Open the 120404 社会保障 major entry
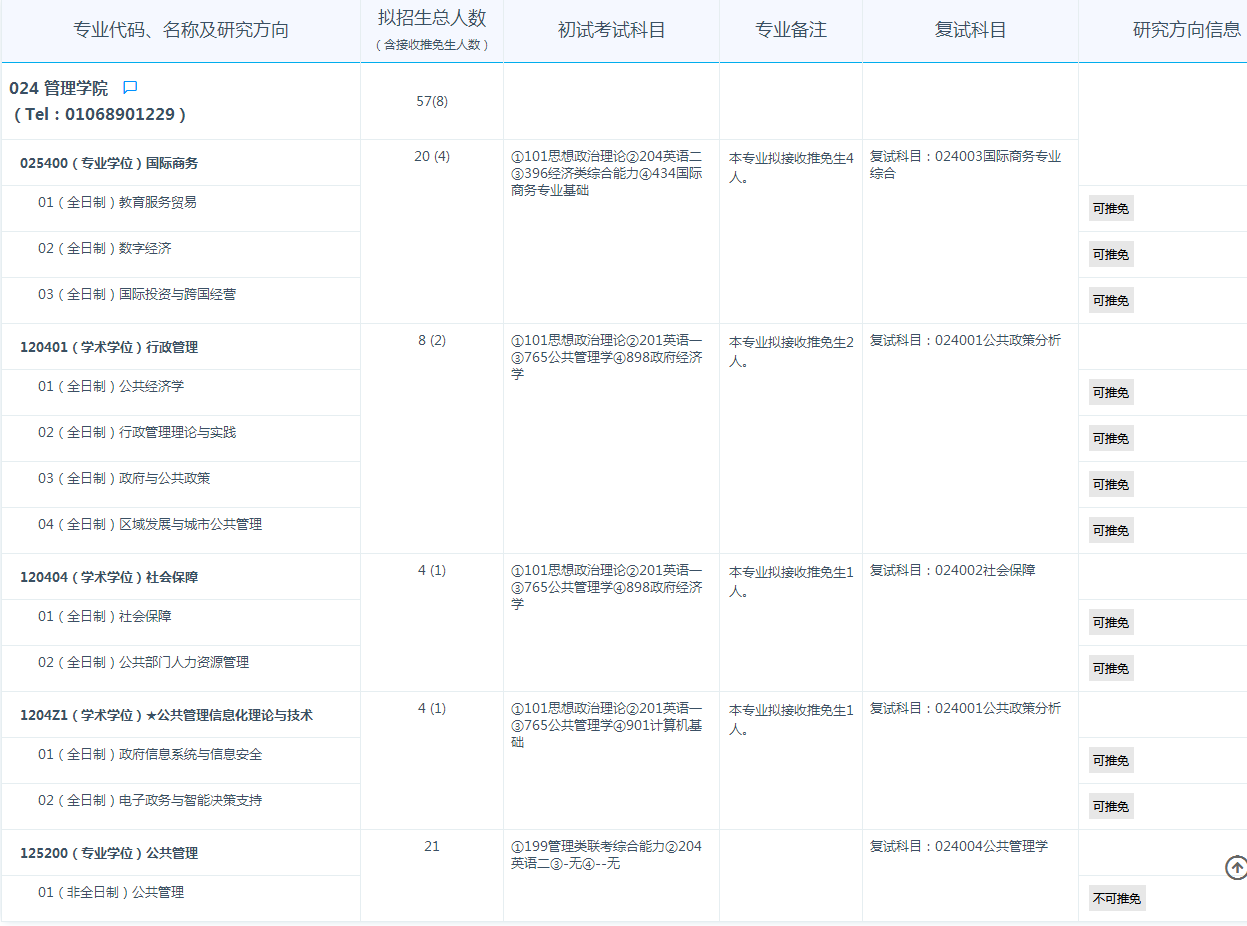Screen dimensions: 1247x926 (109, 577)
